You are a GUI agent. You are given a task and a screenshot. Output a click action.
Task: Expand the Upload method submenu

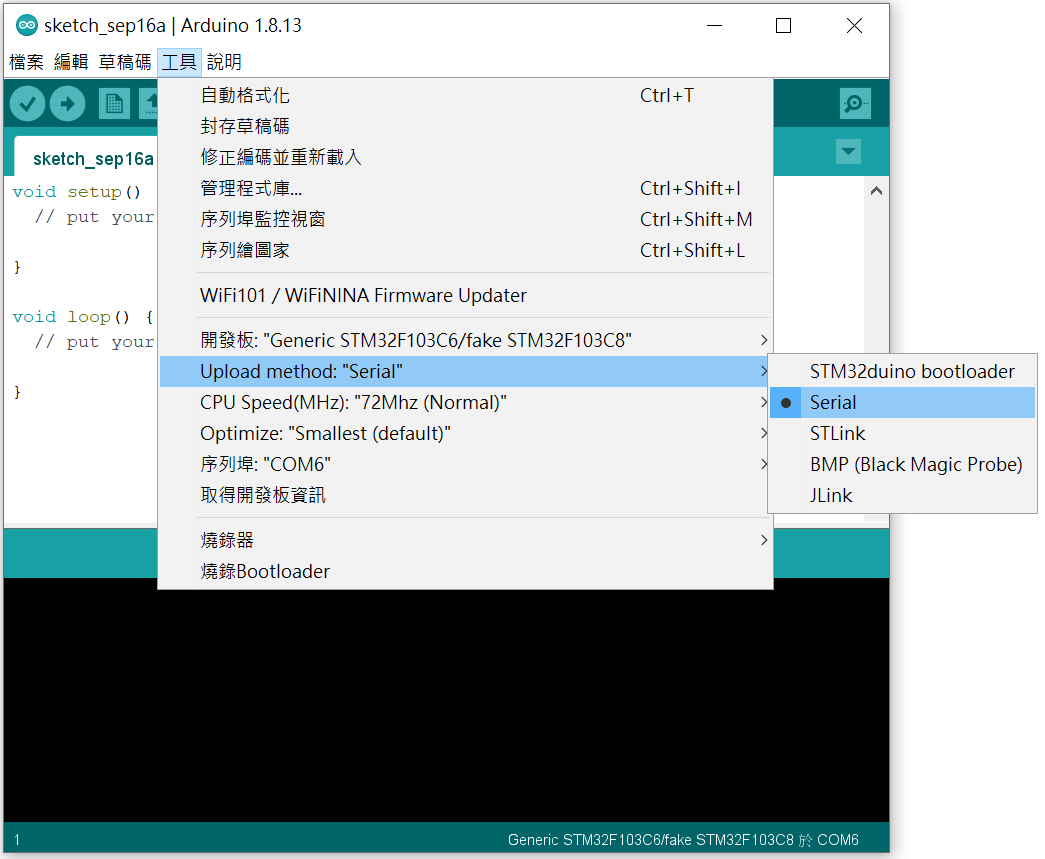[x=465, y=371]
